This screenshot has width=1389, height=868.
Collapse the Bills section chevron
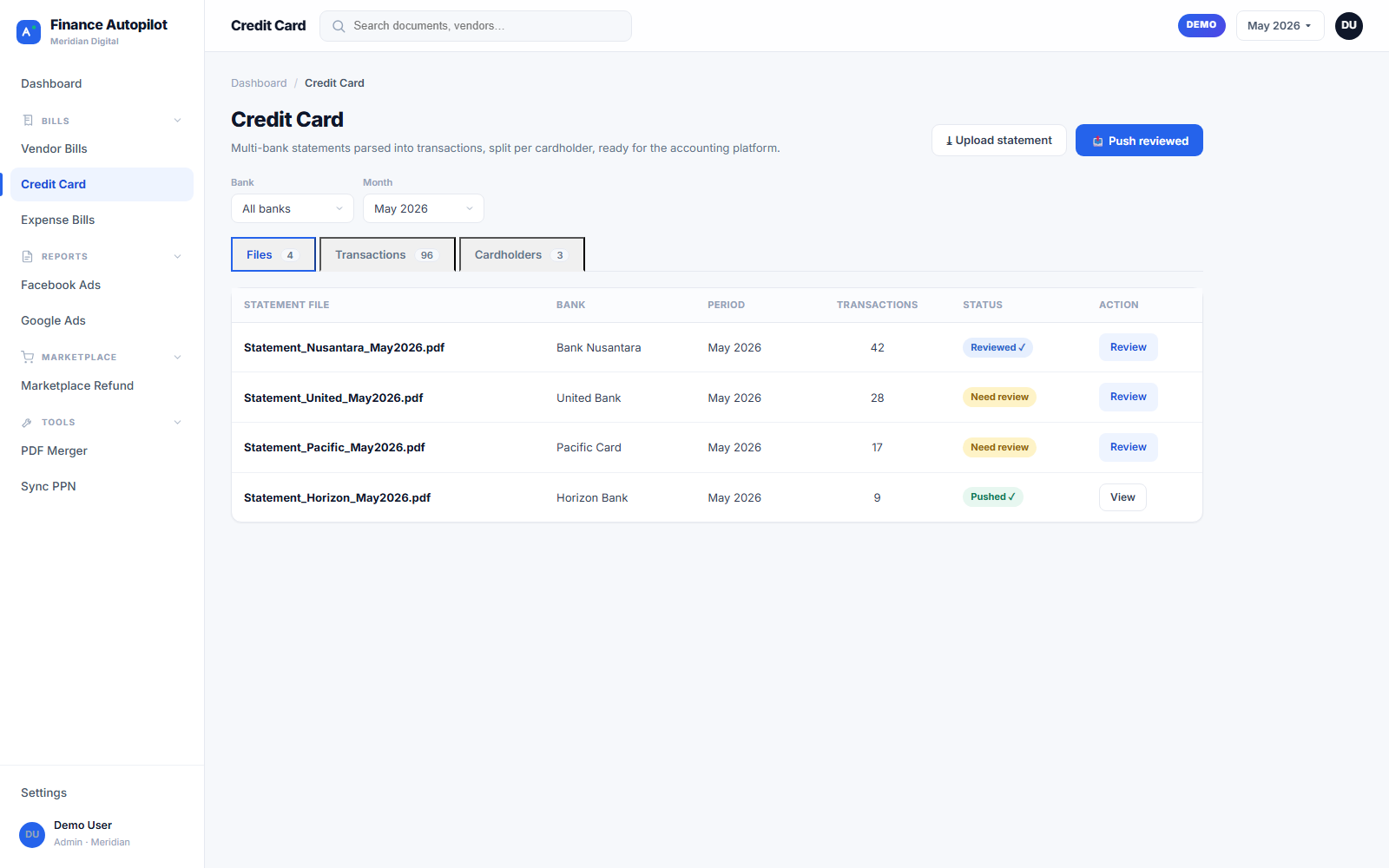click(177, 121)
